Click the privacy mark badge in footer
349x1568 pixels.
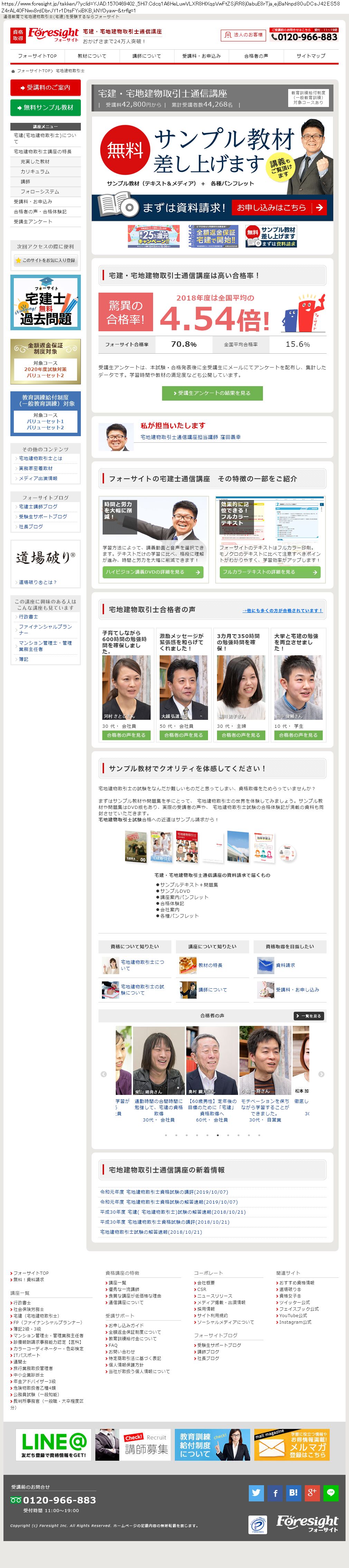click(258, 1524)
